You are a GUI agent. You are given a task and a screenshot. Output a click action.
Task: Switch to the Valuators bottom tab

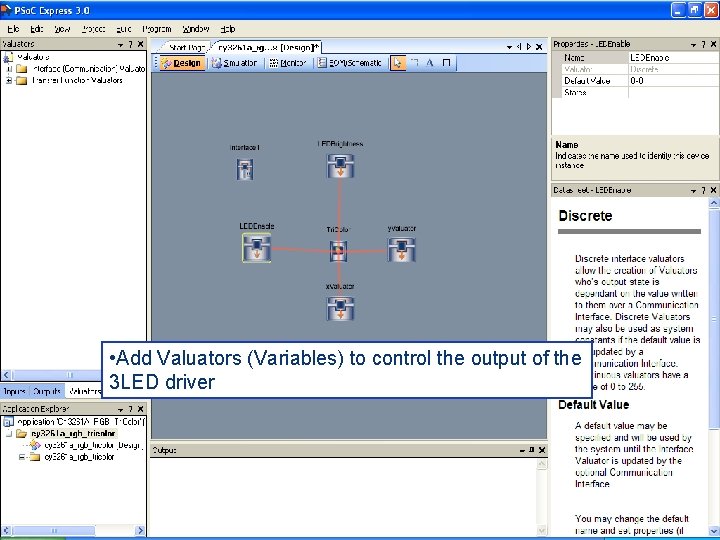[84, 391]
